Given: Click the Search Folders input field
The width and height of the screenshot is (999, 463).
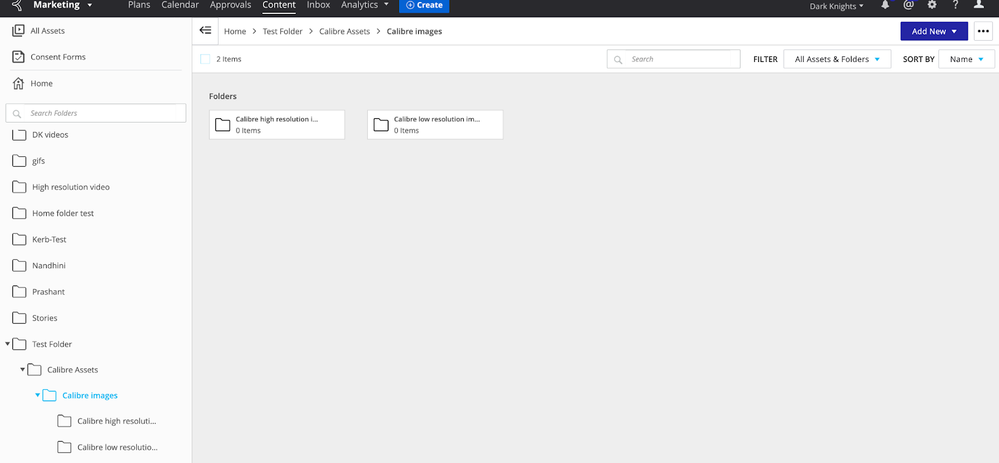Looking at the screenshot, I should click(x=96, y=113).
